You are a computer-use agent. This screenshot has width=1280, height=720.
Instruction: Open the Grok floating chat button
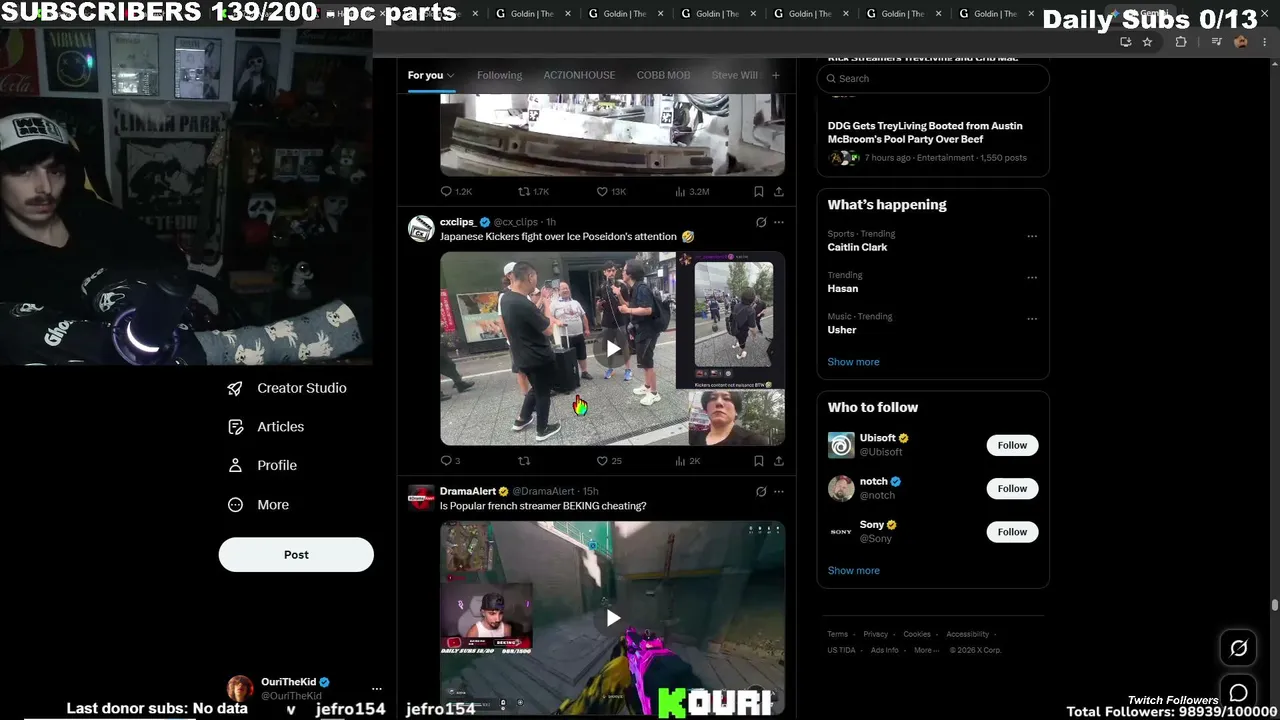[1238, 649]
